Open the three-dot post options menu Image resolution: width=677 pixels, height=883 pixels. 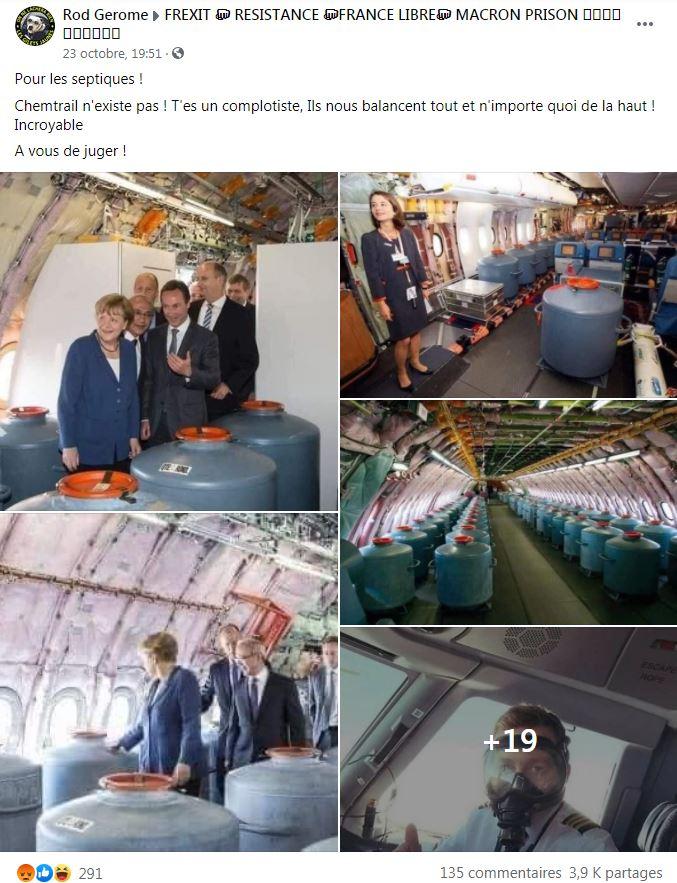click(644, 24)
